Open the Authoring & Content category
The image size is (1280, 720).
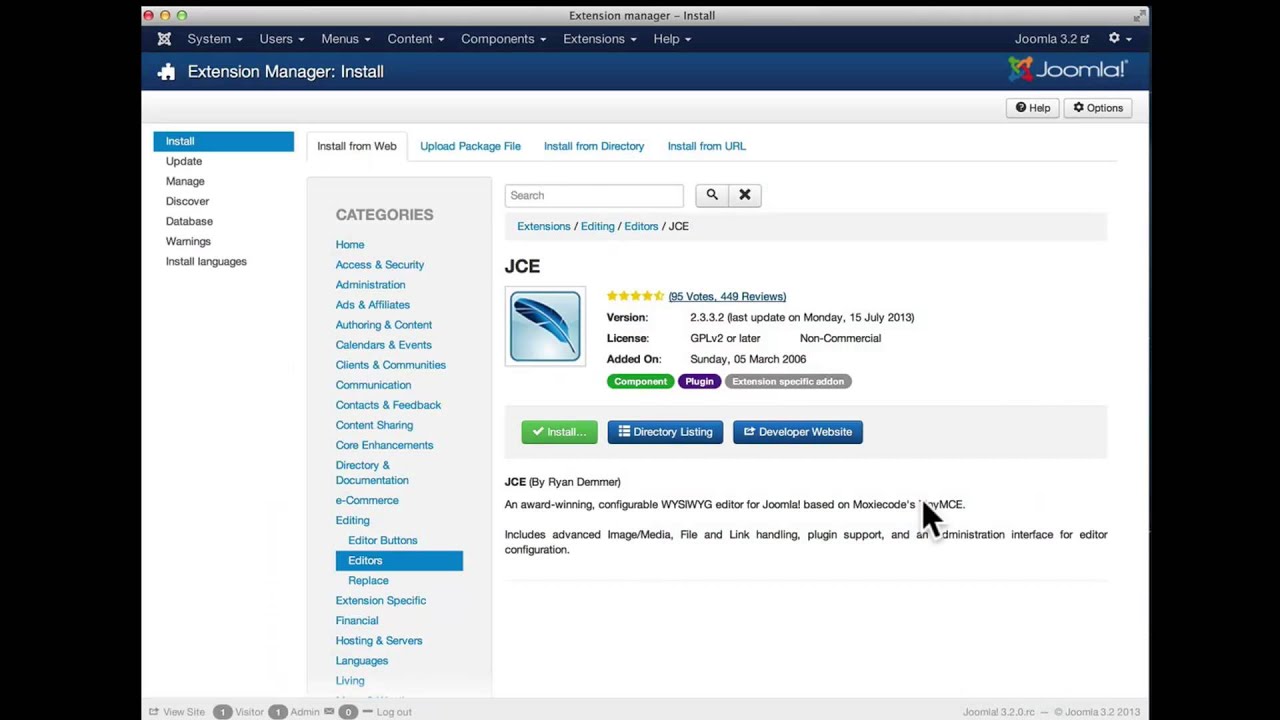[x=384, y=324]
